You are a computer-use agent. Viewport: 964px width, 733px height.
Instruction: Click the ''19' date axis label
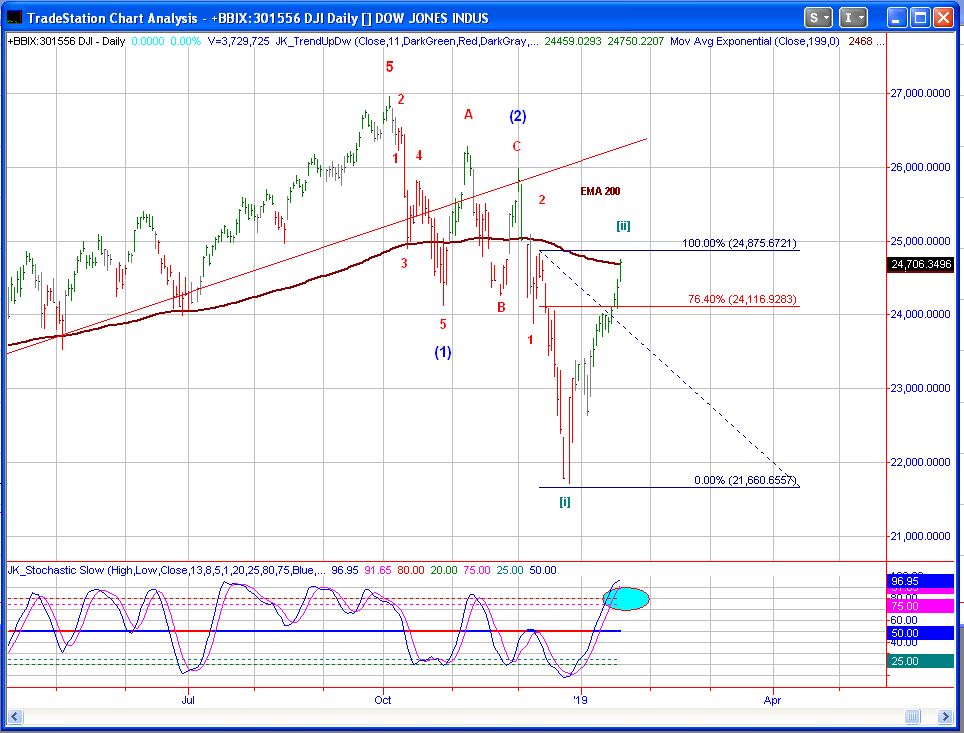pos(580,700)
